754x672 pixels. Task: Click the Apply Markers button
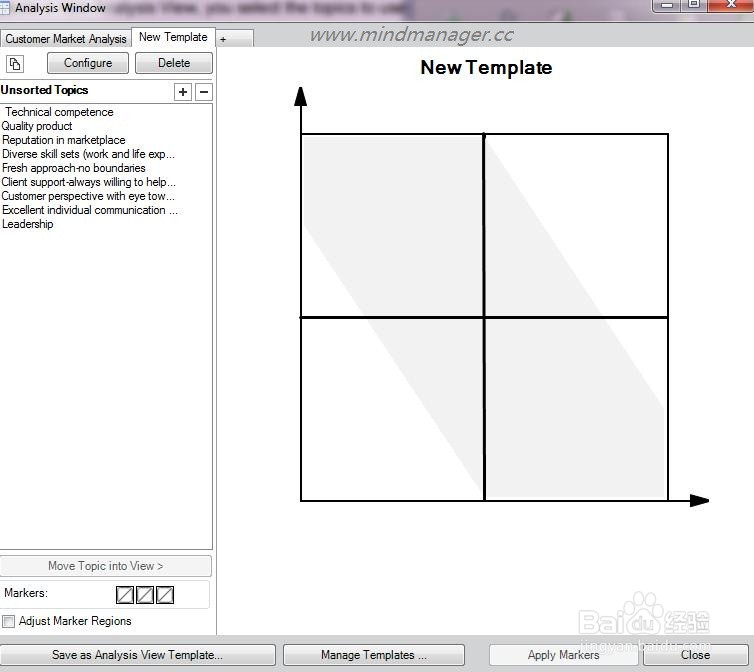563,655
